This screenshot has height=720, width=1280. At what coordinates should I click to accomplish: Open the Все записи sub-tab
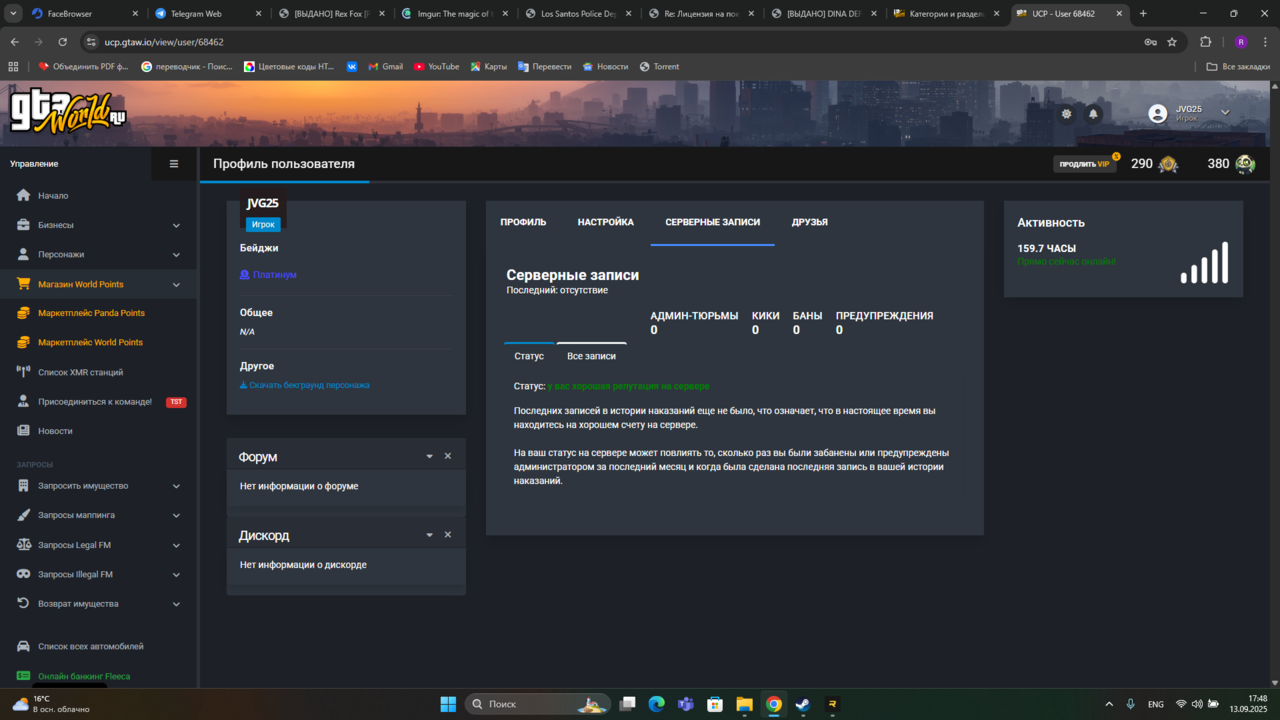click(x=591, y=356)
